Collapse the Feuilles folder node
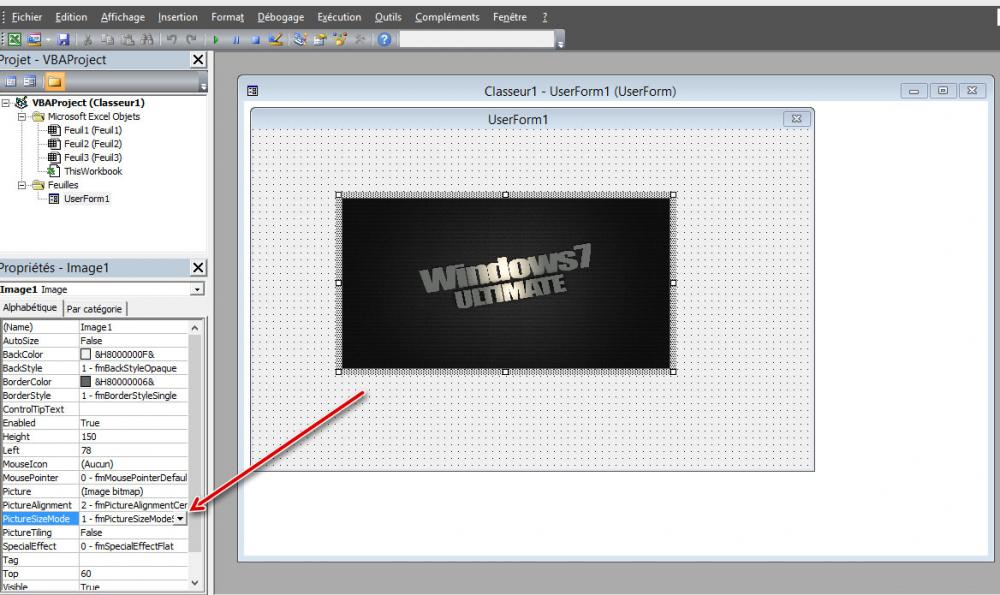This screenshot has width=1000, height=595. coord(22,185)
